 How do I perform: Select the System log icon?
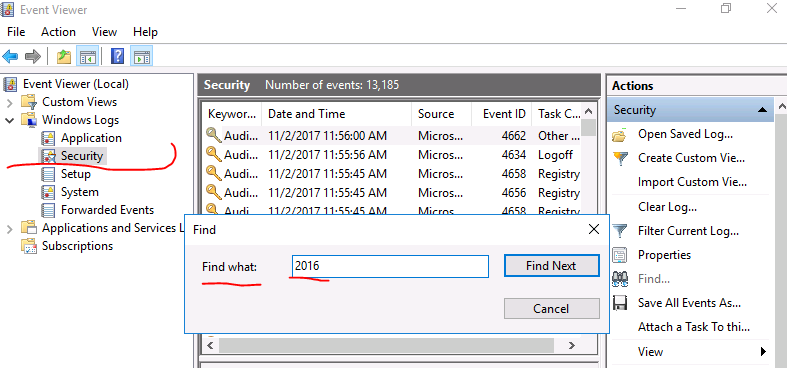(48, 192)
